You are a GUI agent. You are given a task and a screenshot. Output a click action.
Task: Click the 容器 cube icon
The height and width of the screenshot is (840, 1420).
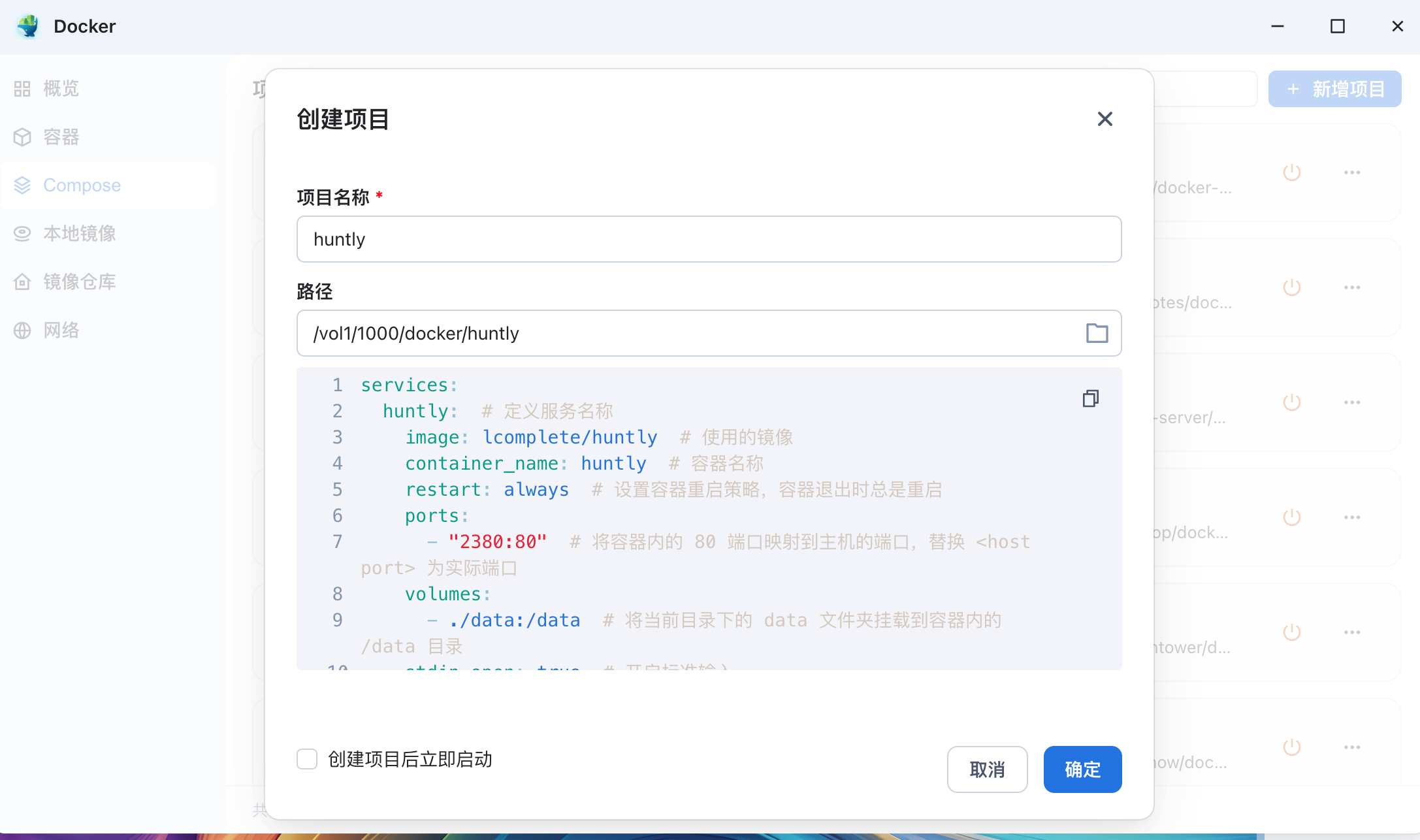(22, 137)
